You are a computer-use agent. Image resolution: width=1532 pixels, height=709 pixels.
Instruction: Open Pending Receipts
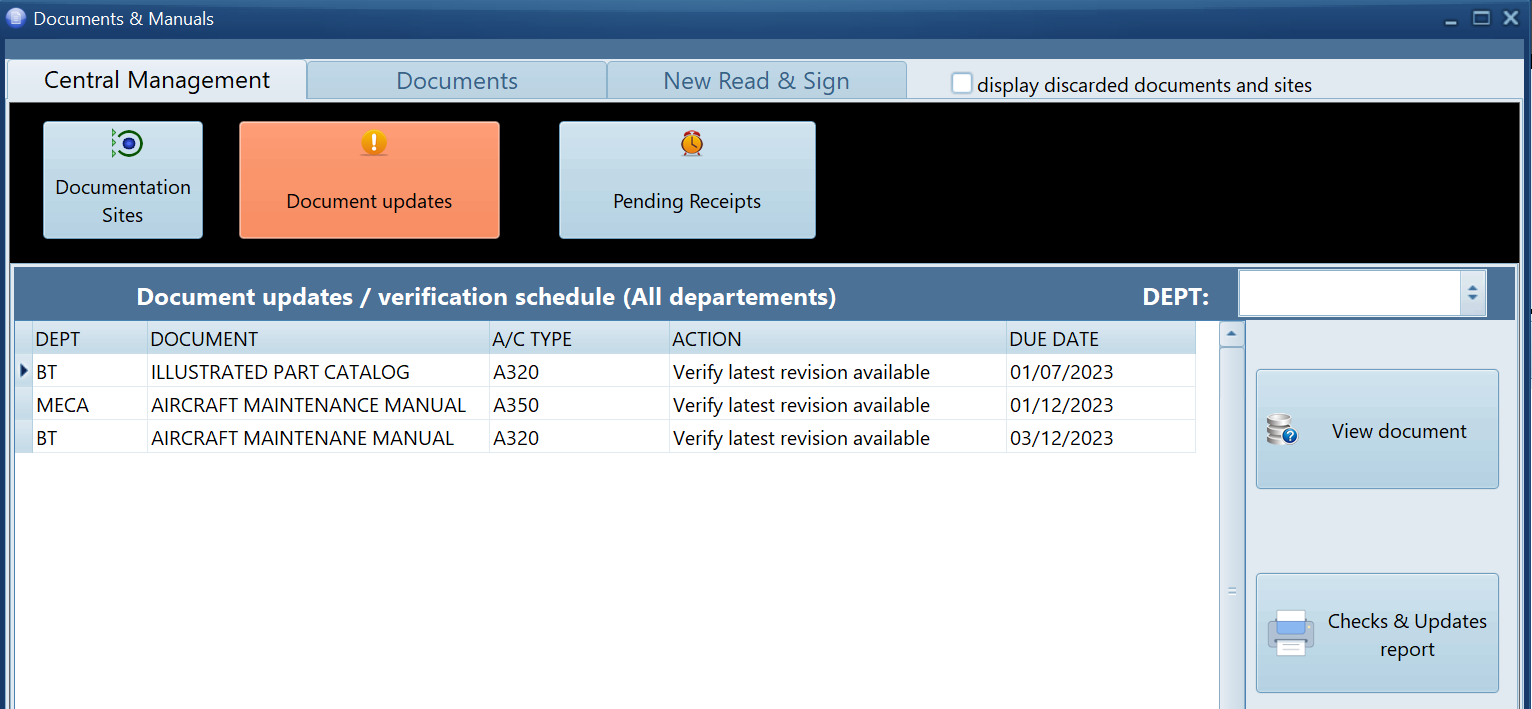click(687, 180)
